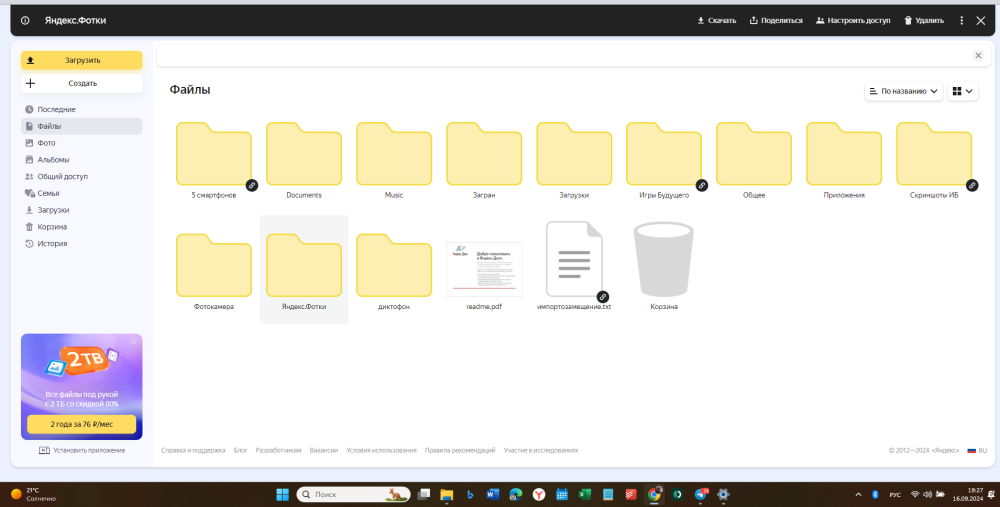
Task: Select the readme.pdf thumbnail
Action: coord(484,269)
